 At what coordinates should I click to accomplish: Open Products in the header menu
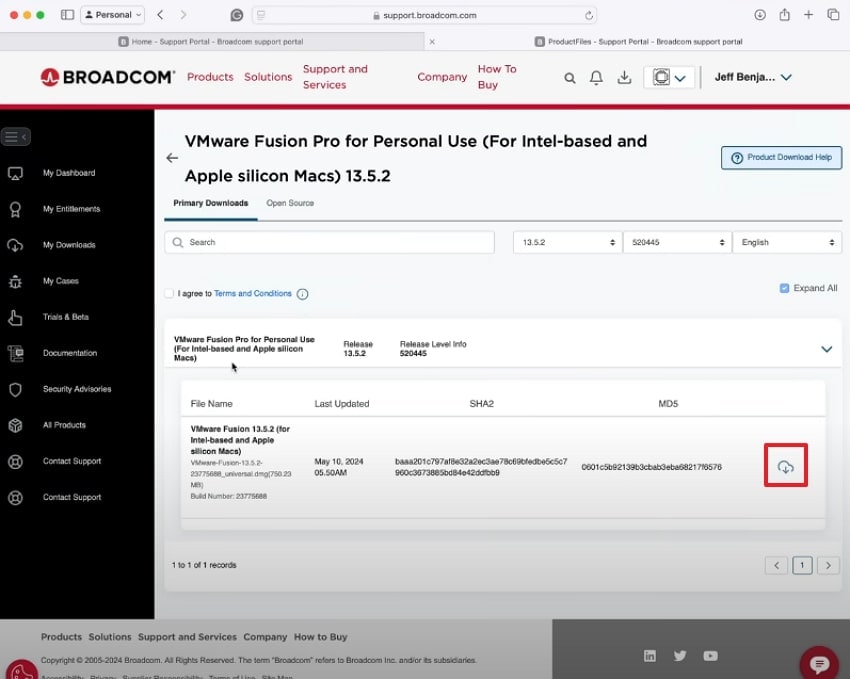point(210,77)
